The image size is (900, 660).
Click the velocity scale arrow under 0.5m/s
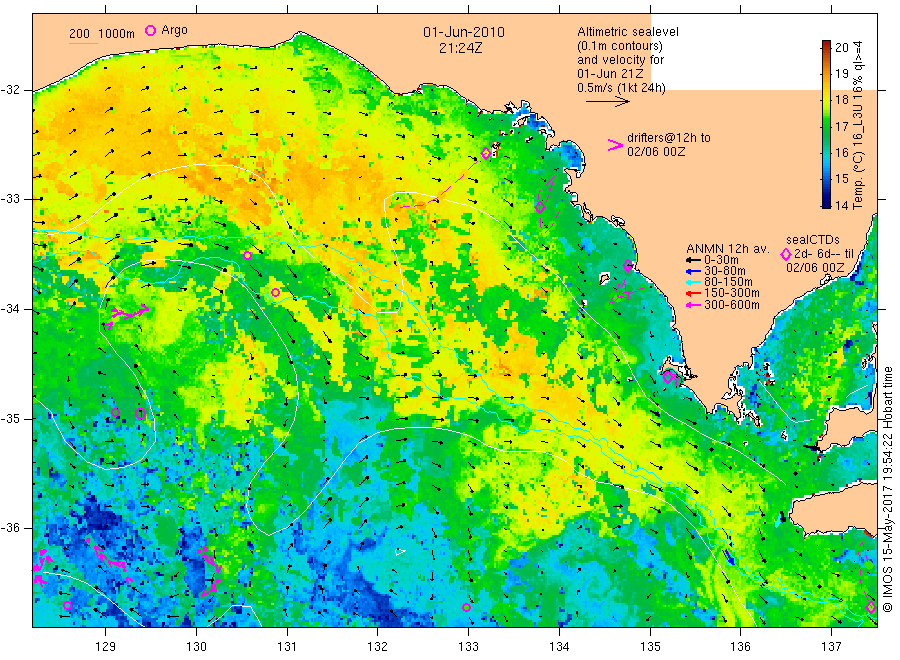coord(608,102)
